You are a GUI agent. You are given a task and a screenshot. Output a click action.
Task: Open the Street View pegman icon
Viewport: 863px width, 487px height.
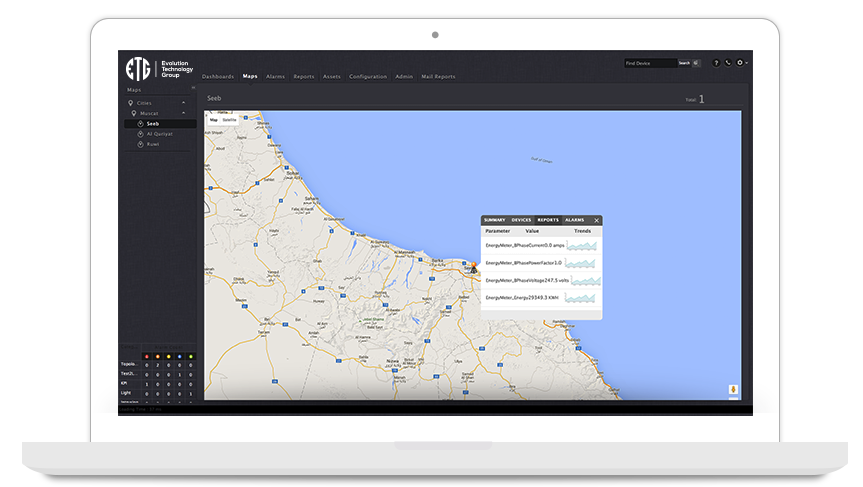pos(733,389)
